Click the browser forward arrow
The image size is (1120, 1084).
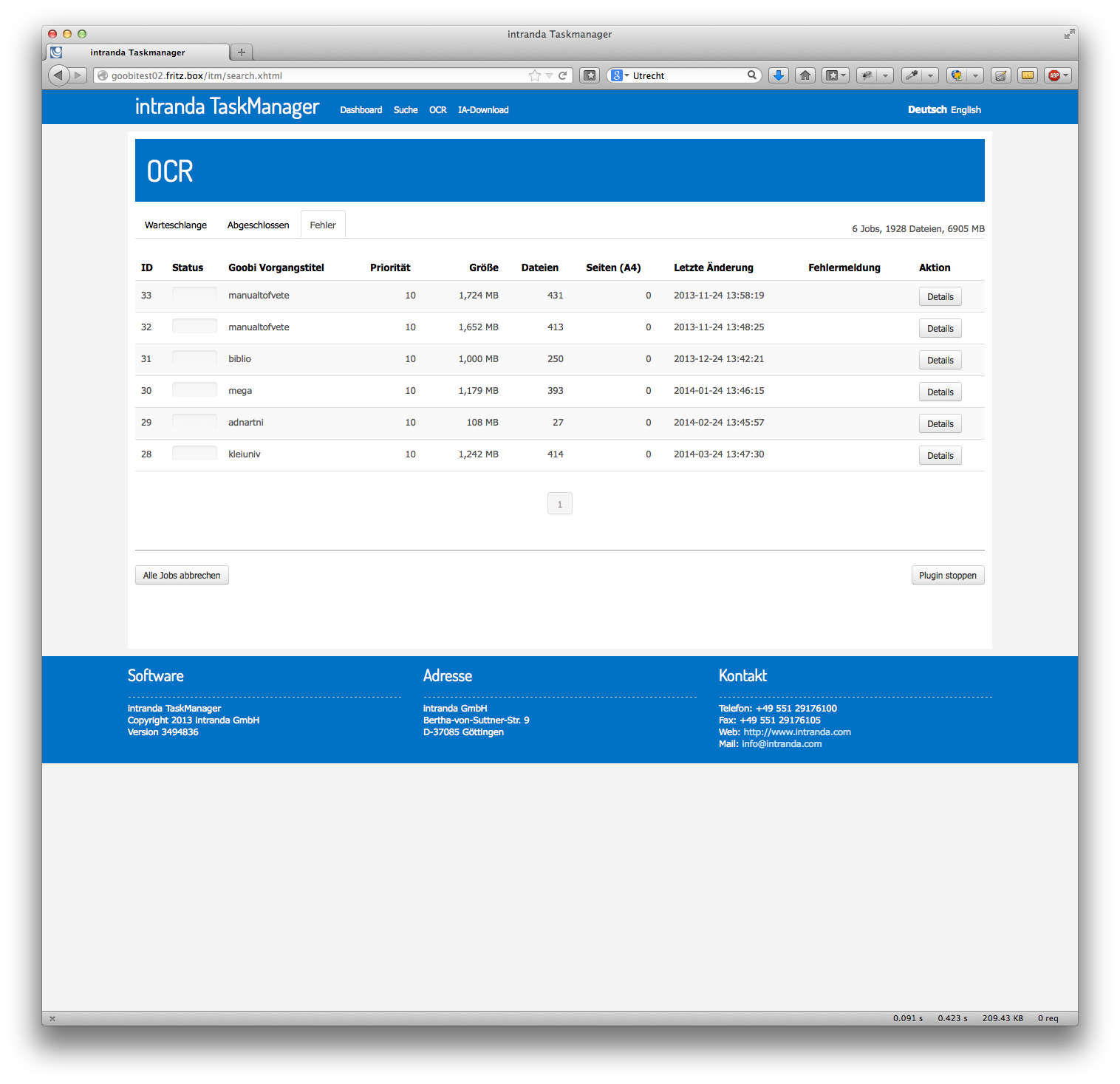click(78, 75)
